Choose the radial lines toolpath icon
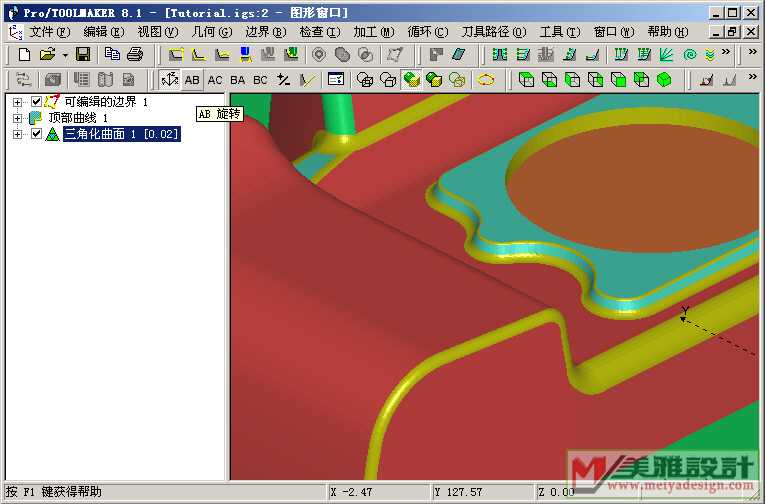Image resolution: width=765 pixels, height=504 pixels. click(666, 54)
